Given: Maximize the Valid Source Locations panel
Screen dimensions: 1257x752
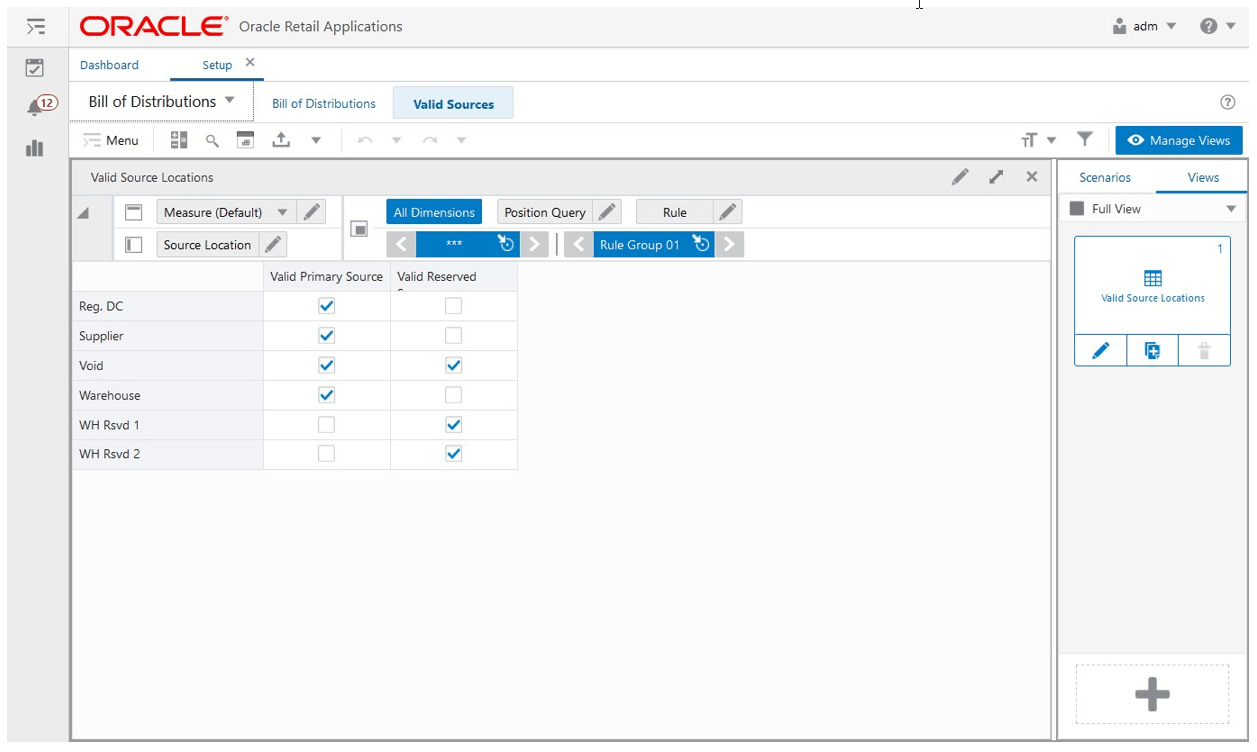Looking at the screenshot, I should click(996, 177).
